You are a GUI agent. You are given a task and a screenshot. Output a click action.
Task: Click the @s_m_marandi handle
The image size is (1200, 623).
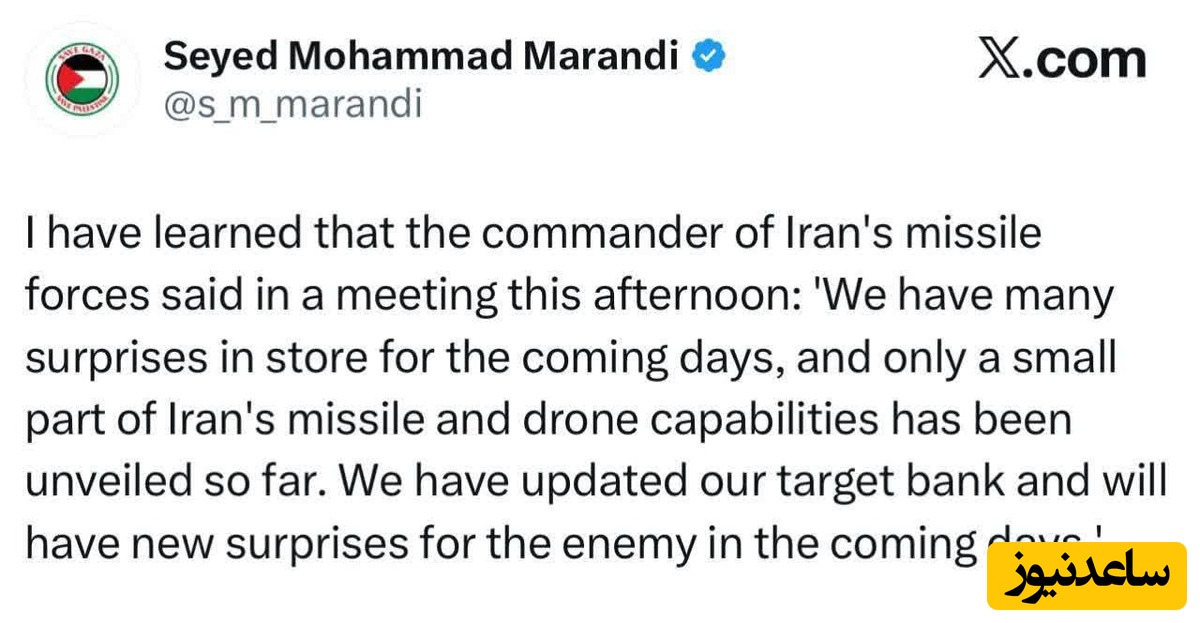pyautogui.click(x=292, y=103)
